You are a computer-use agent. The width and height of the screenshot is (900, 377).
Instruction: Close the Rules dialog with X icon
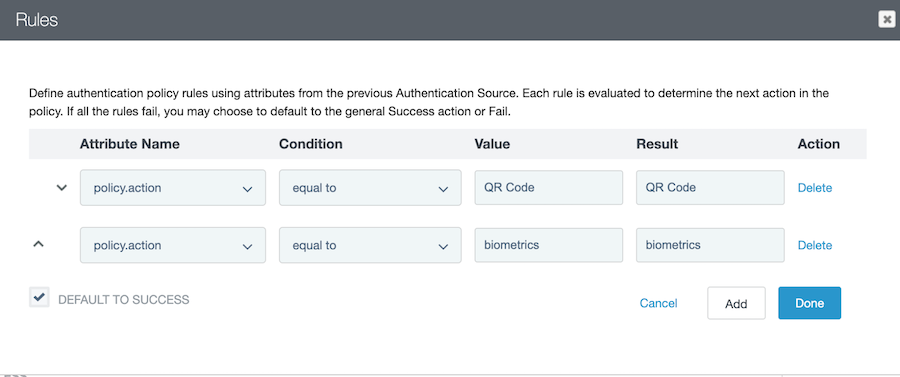(x=887, y=20)
